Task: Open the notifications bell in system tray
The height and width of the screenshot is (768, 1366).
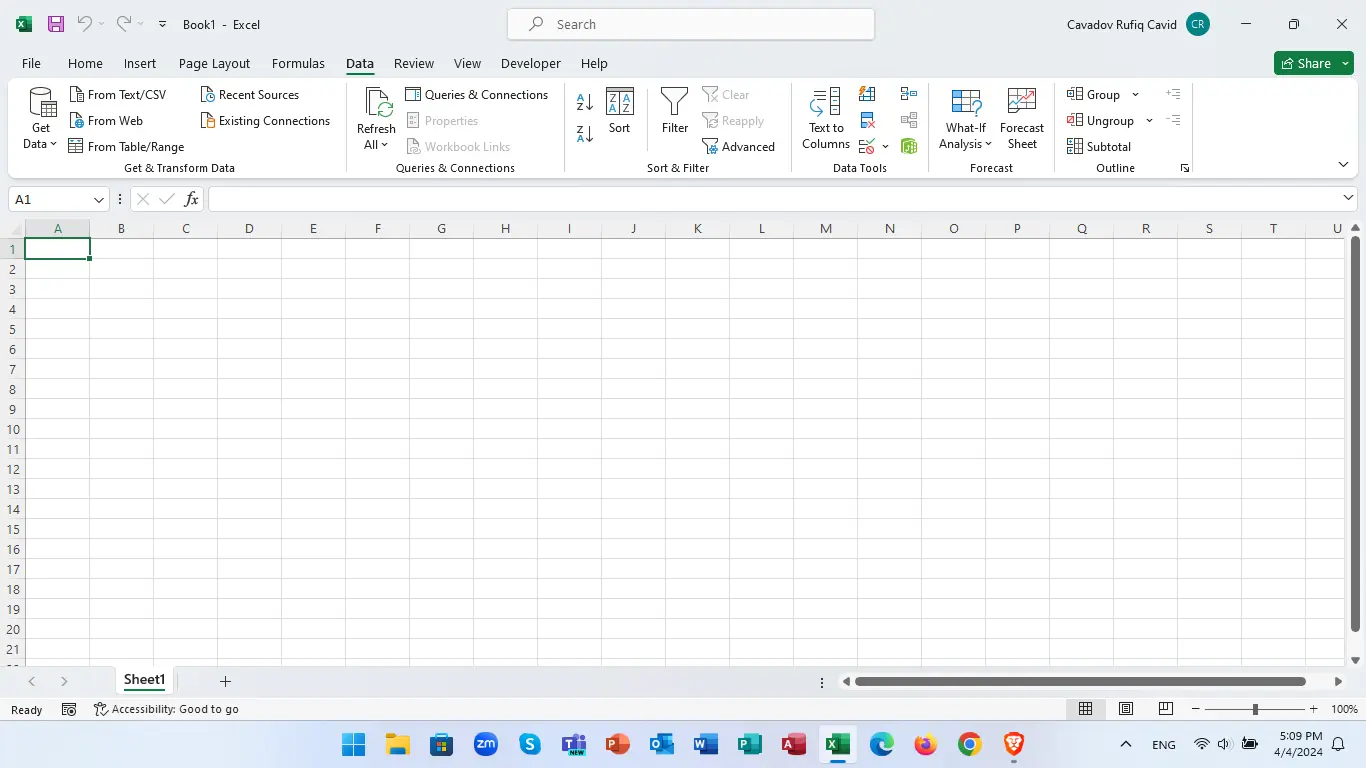Action: pos(1338,744)
